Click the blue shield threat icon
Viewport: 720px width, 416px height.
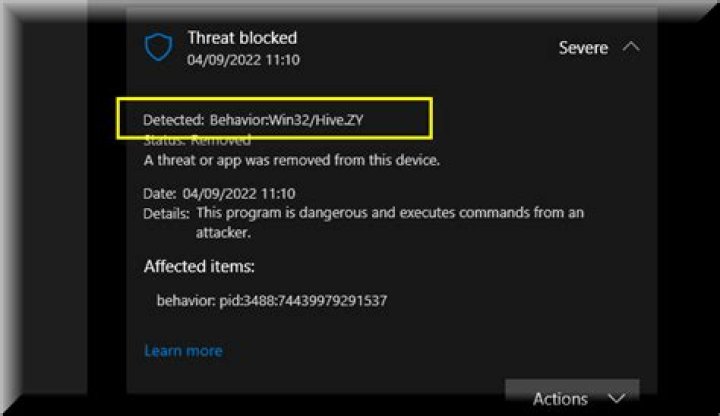click(x=159, y=47)
